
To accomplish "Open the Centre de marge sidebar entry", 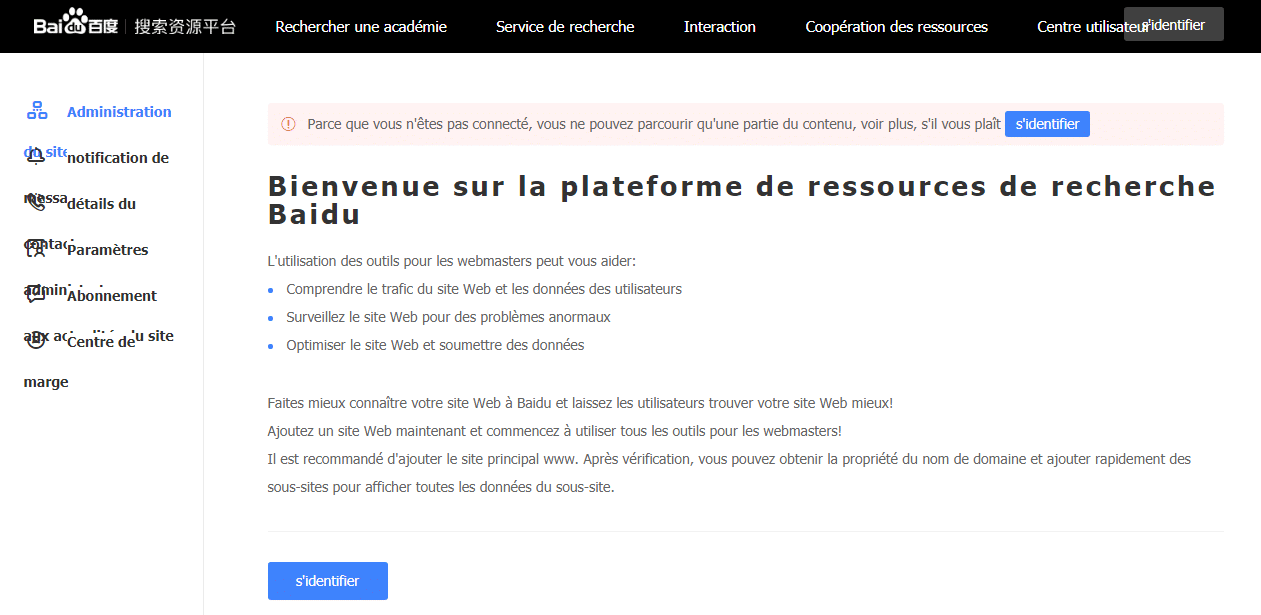I will point(101,342).
